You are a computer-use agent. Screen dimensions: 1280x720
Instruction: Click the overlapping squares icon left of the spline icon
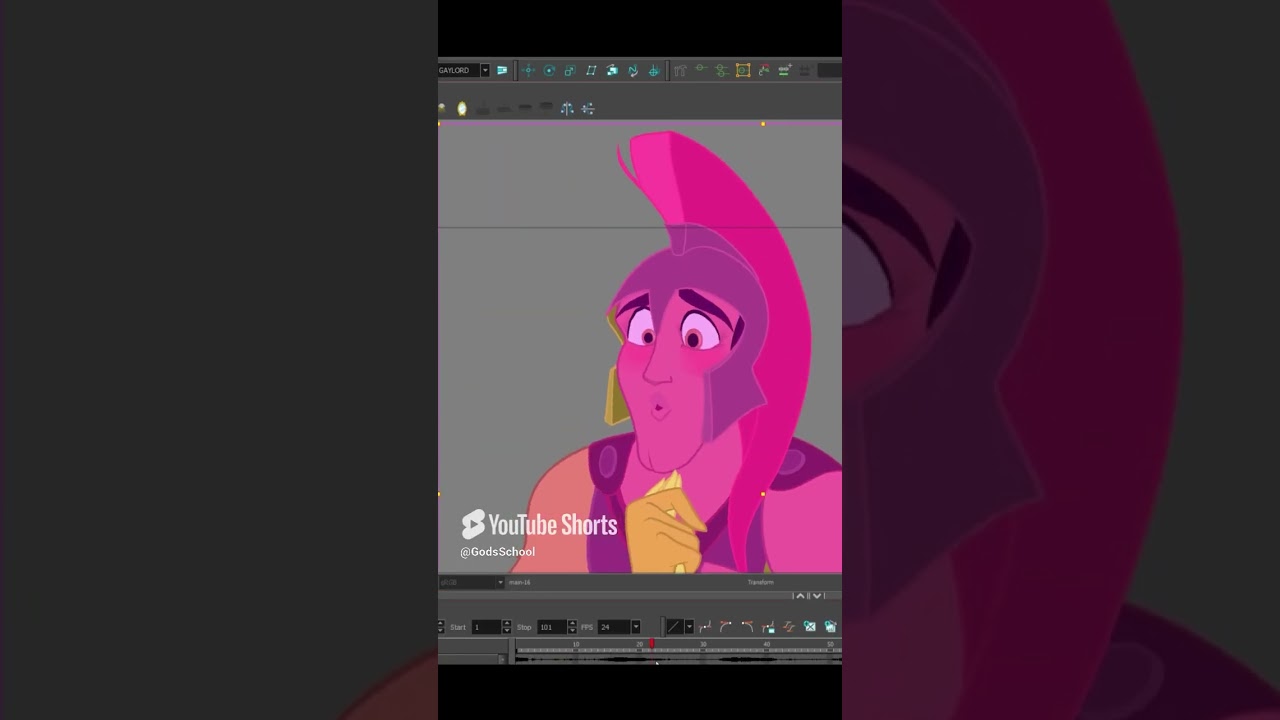coord(612,70)
